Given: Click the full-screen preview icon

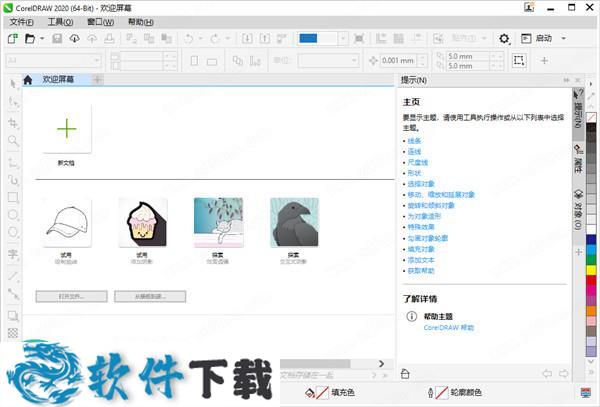Looking at the screenshot, I should (x=359, y=39).
